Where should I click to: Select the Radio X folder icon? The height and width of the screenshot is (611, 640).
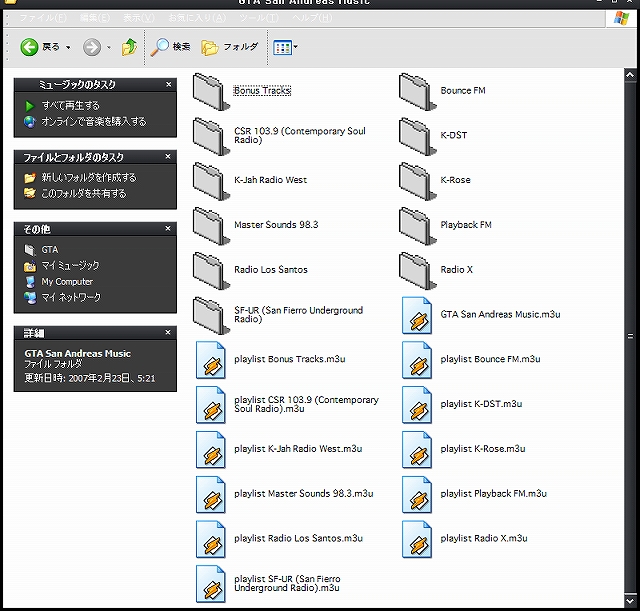(417, 271)
